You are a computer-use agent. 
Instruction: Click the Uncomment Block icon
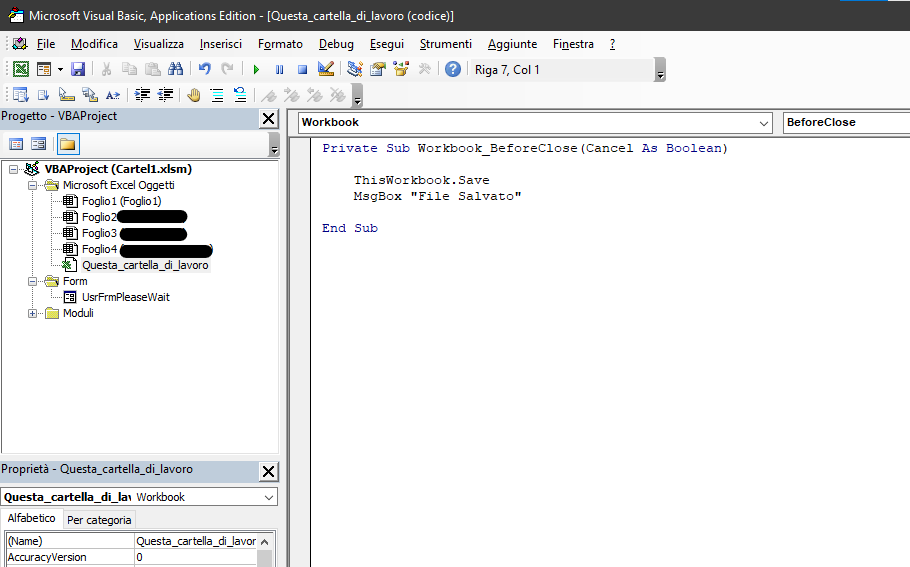click(240, 95)
